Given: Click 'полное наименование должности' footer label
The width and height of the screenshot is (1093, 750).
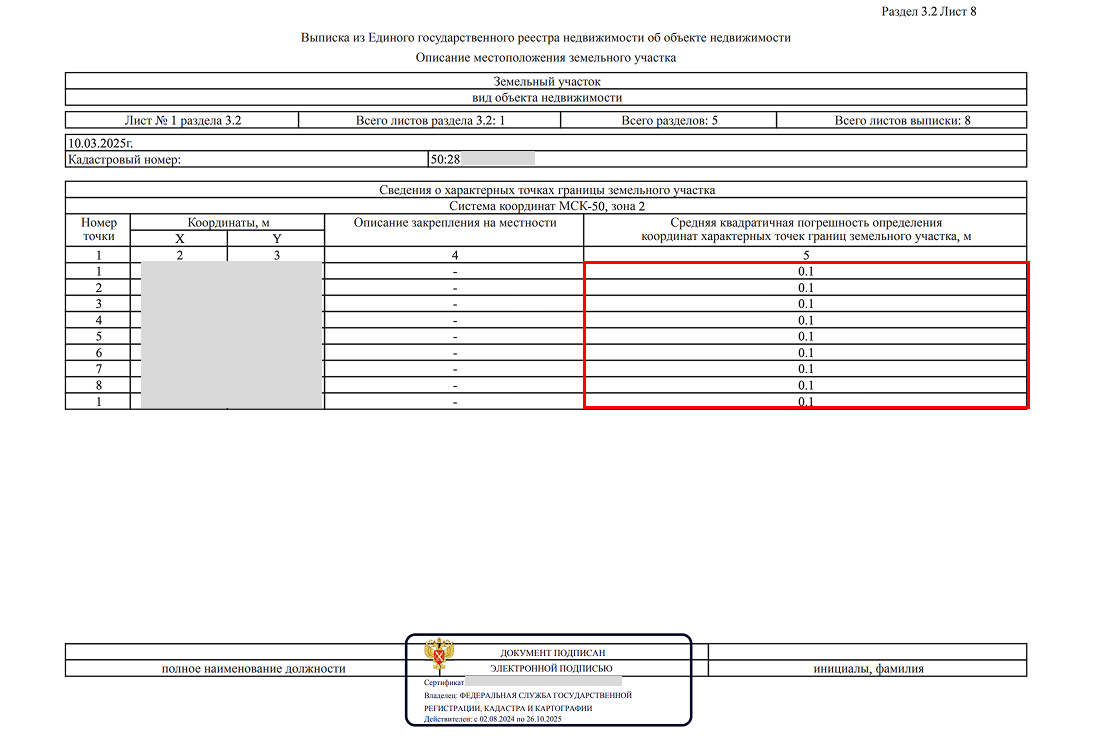Looking at the screenshot, I should click(254, 669).
